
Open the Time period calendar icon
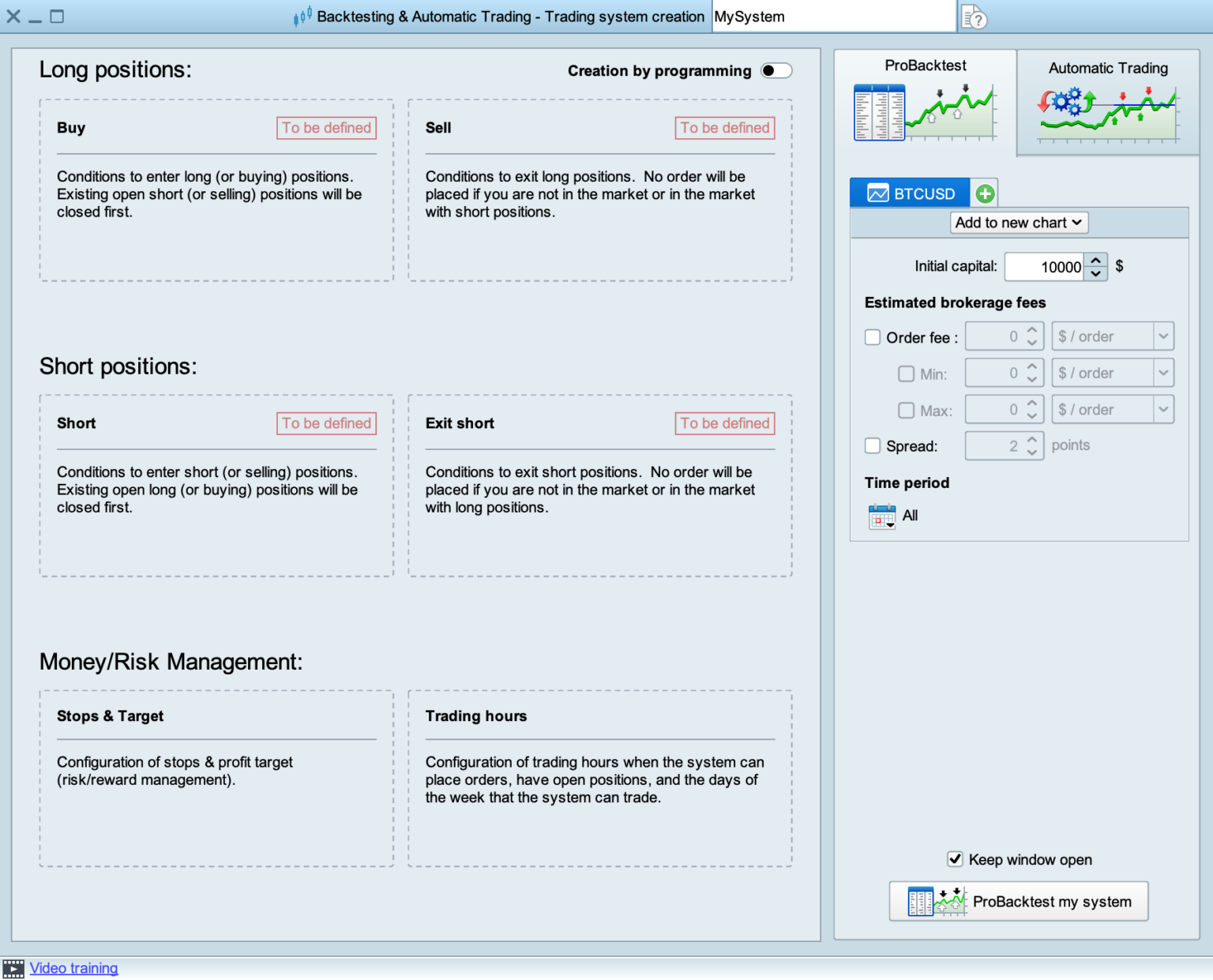pyautogui.click(x=882, y=516)
